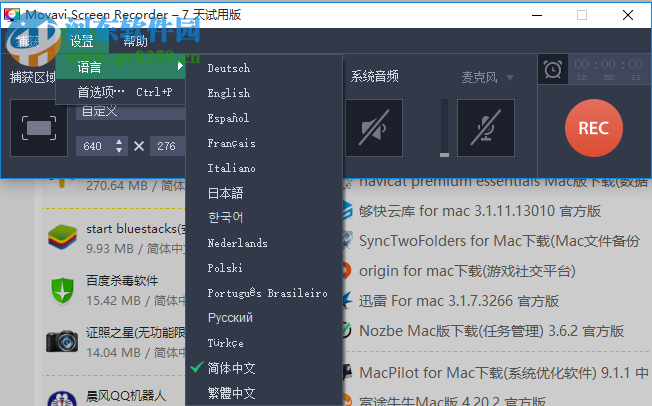Toggle the muted microphone icon

[486, 128]
